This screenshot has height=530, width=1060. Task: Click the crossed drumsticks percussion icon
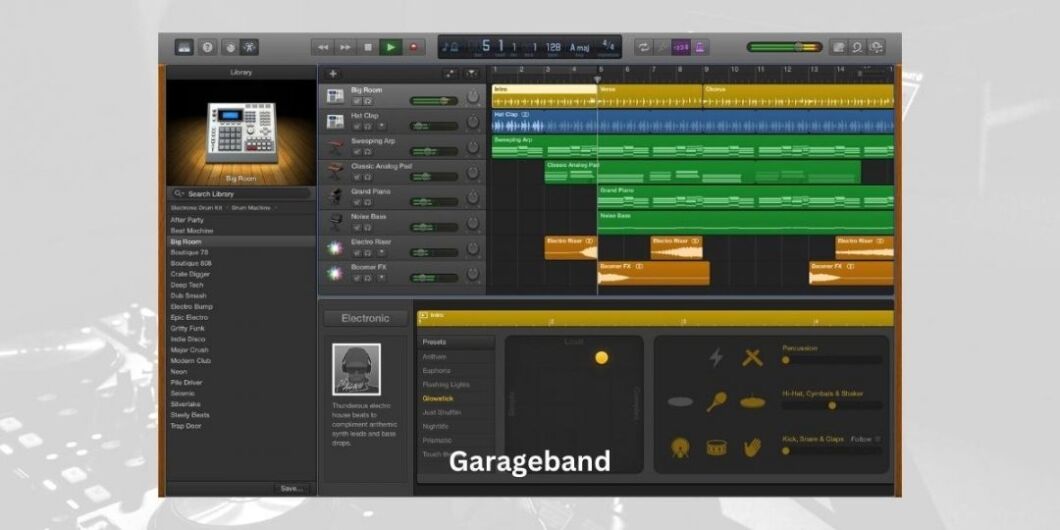pos(752,357)
